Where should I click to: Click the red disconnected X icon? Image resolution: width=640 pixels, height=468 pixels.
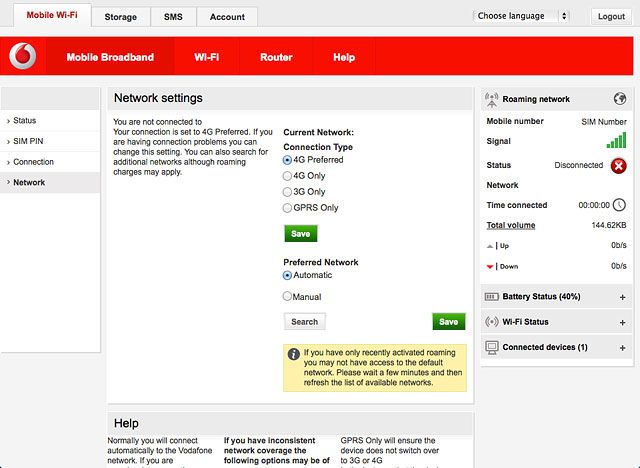click(618, 166)
